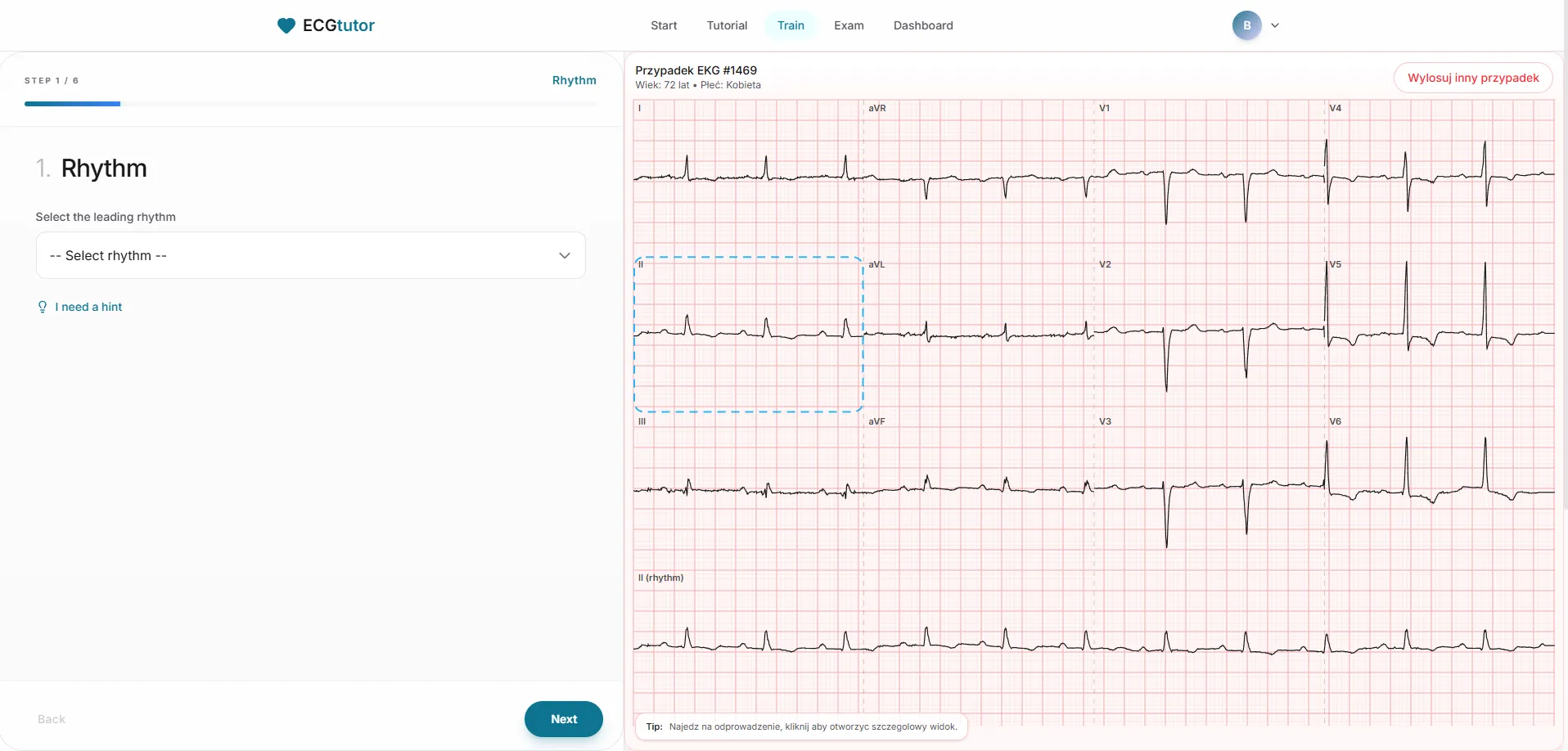
Task: Expand the chevron next to the avatar
Action: point(1275,25)
